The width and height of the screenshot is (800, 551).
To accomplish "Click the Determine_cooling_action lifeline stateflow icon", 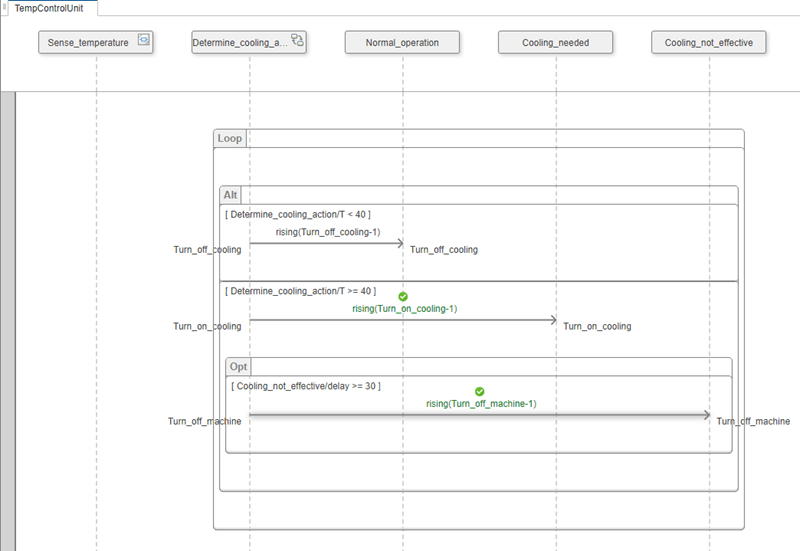I will tap(297, 41).
